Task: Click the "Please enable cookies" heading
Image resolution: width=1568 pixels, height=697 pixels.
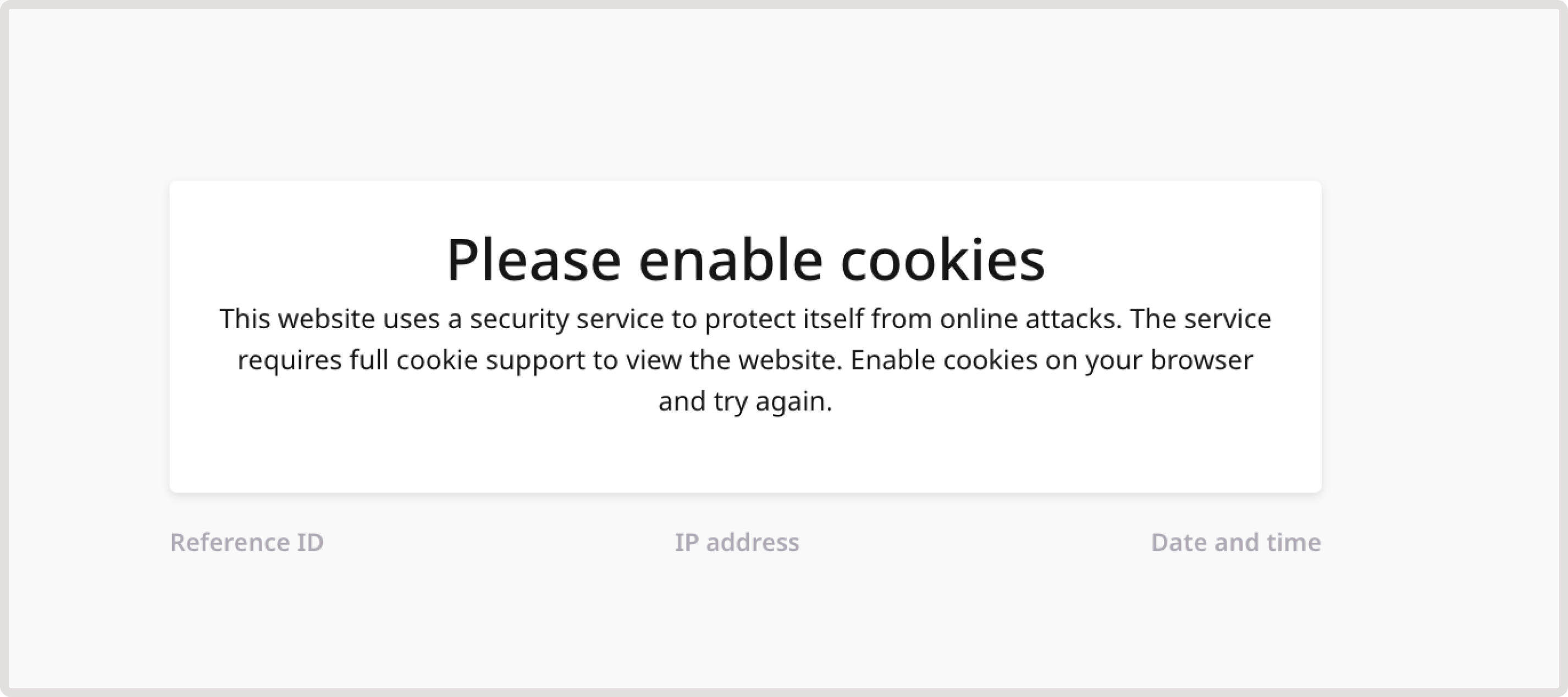Action: coord(745,261)
